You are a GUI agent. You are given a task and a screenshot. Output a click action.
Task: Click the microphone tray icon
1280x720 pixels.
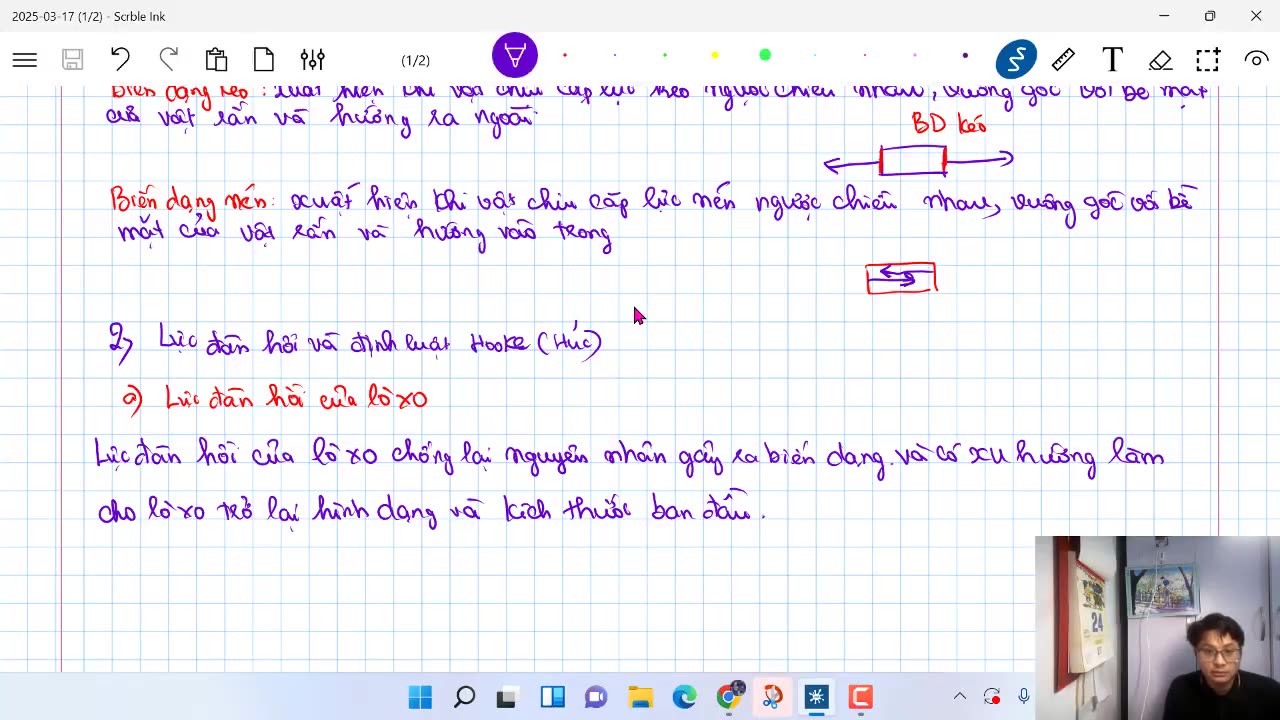[1024, 696]
